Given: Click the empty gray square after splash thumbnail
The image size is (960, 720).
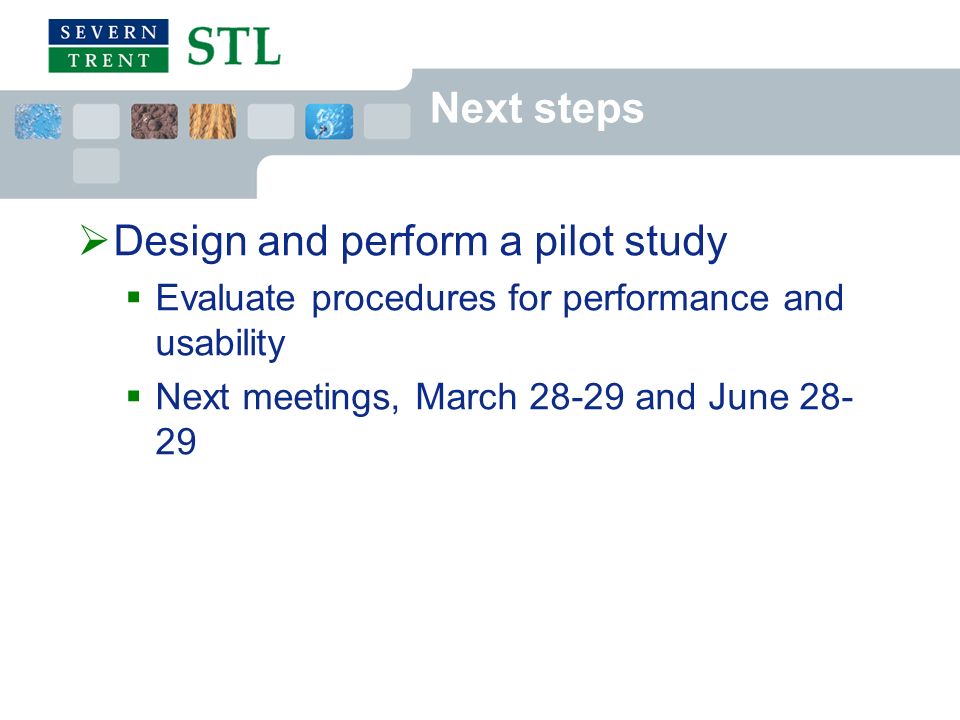Looking at the screenshot, I should point(387,121).
